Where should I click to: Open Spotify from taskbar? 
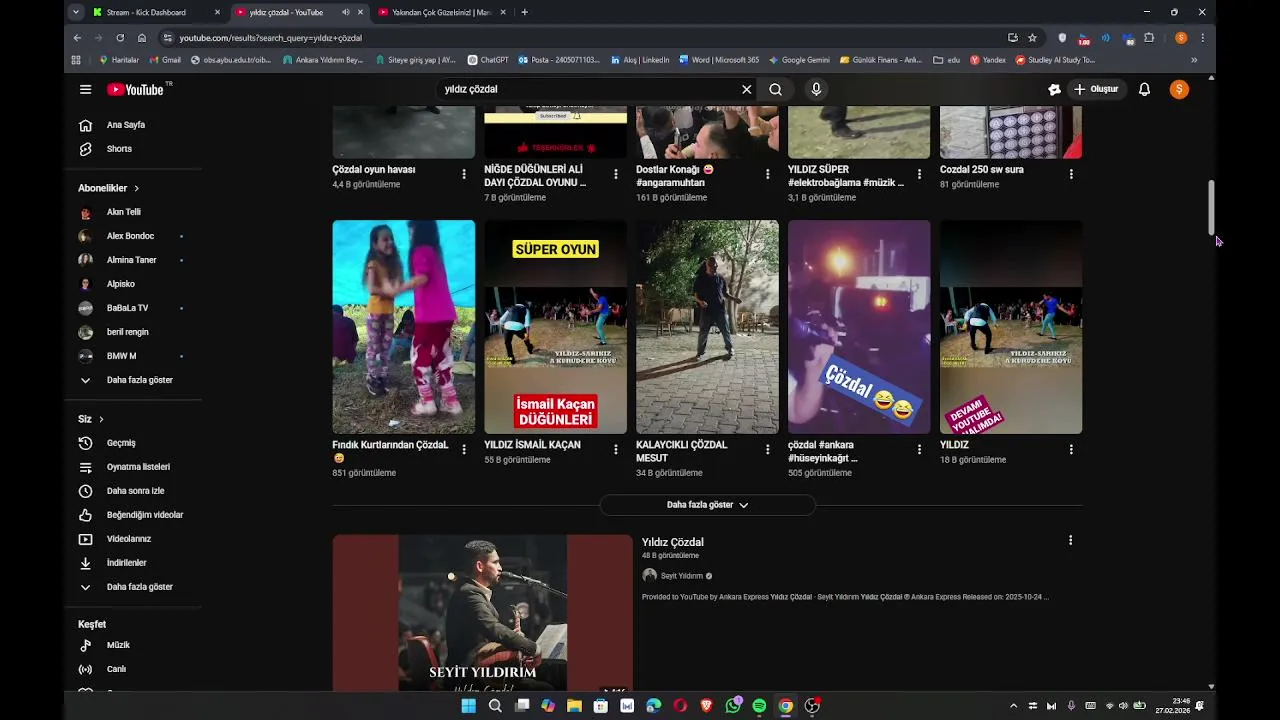759,706
